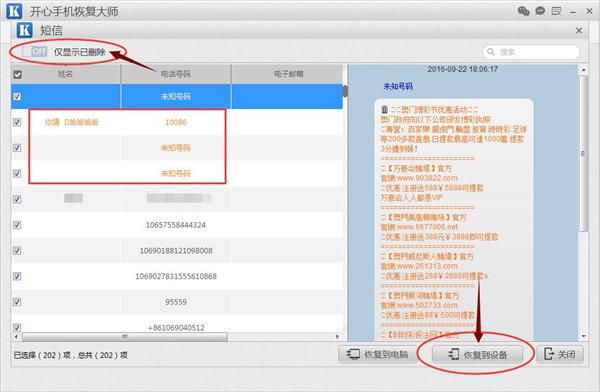Click the message pane vertical scrollbar thumb
The width and height of the screenshot is (600, 392).
pyautogui.click(x=583, y=153)
